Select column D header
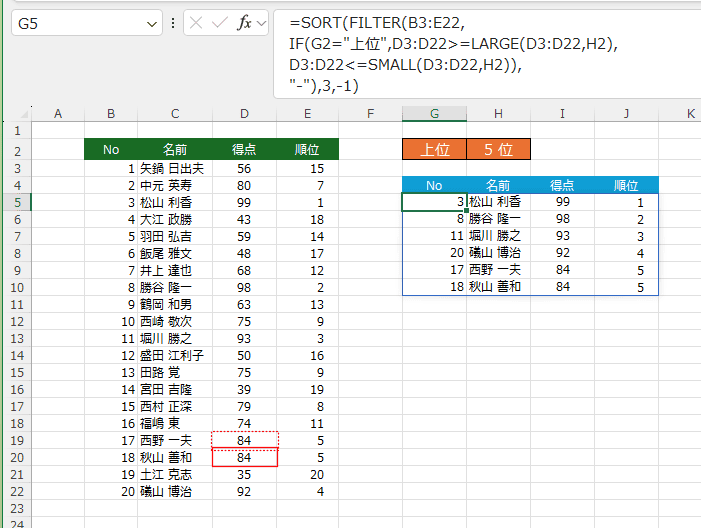The image size is (701, 528). 244,114
